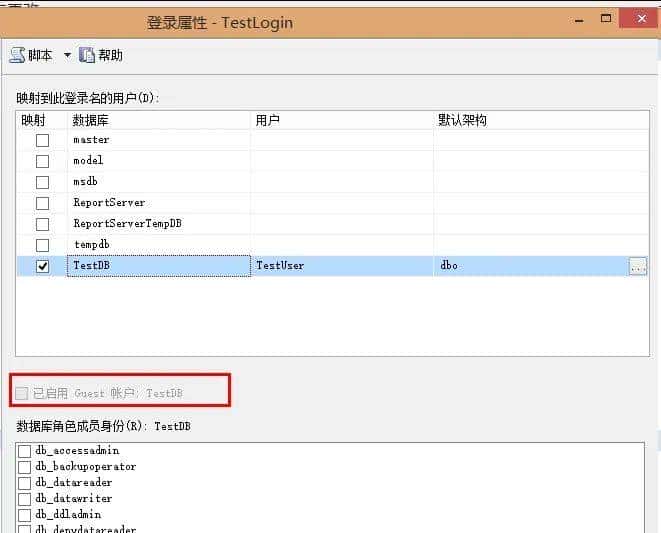Check the tempdb mapping checkbox
The height and width of the screenshot is (533, 661).
coord(43,245)
